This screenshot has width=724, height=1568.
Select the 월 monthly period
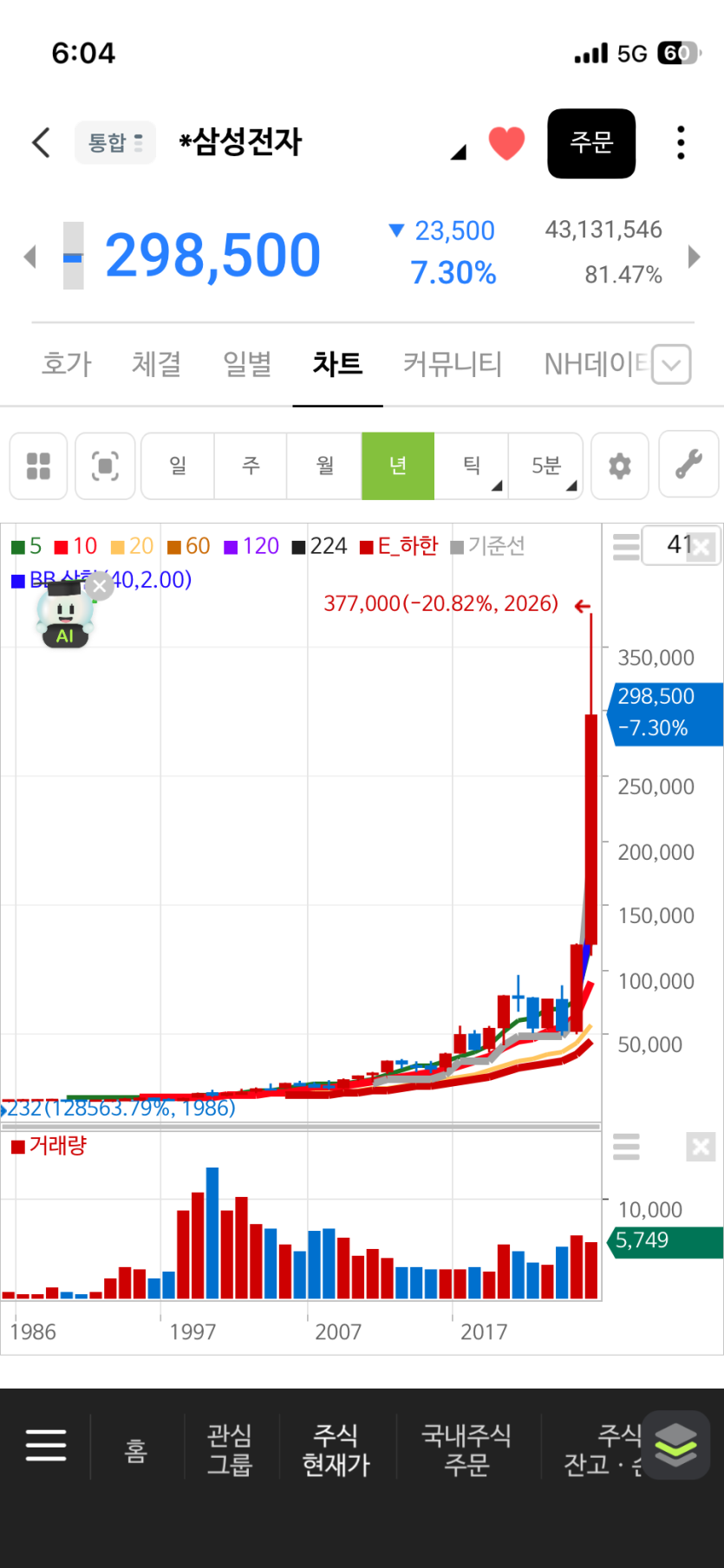[324, 465]
